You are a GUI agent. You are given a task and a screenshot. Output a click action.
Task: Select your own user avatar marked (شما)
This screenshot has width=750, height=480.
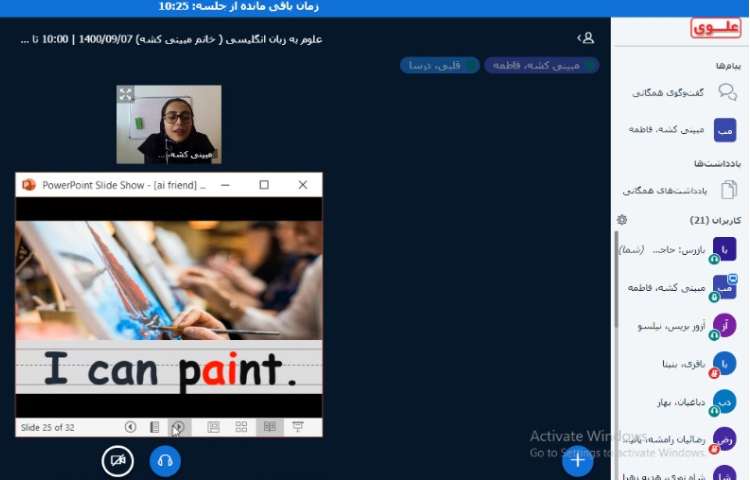tap(725, 250)
